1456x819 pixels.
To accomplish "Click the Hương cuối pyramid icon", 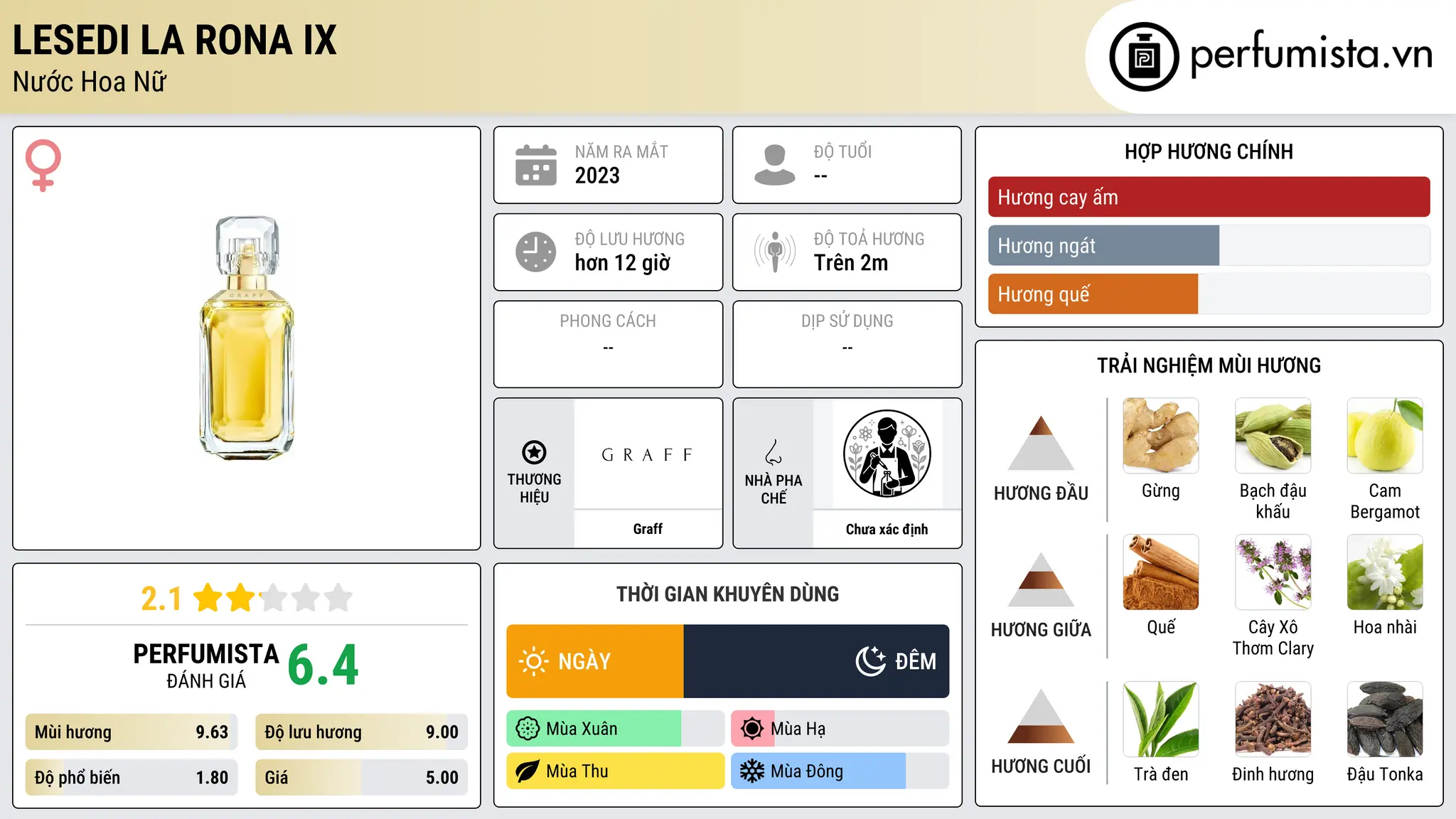I will click(1041, 716).
